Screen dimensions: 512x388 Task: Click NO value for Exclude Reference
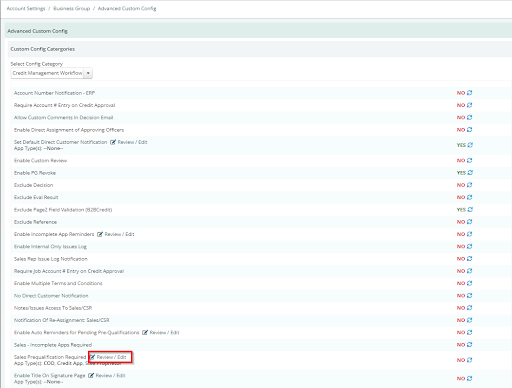click(x=461, y=222)
